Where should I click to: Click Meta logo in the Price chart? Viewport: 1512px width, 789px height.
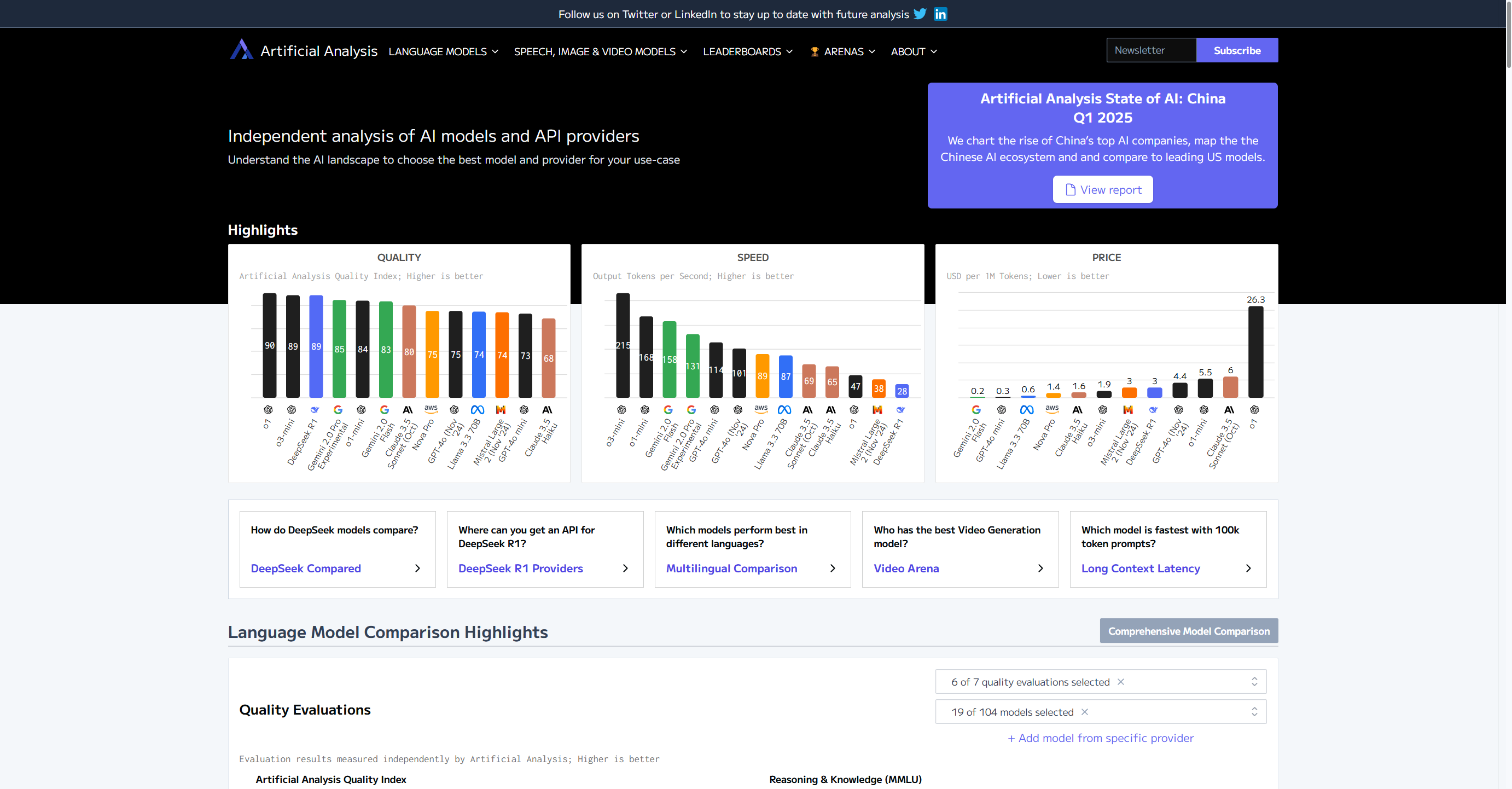(1027, 410)
